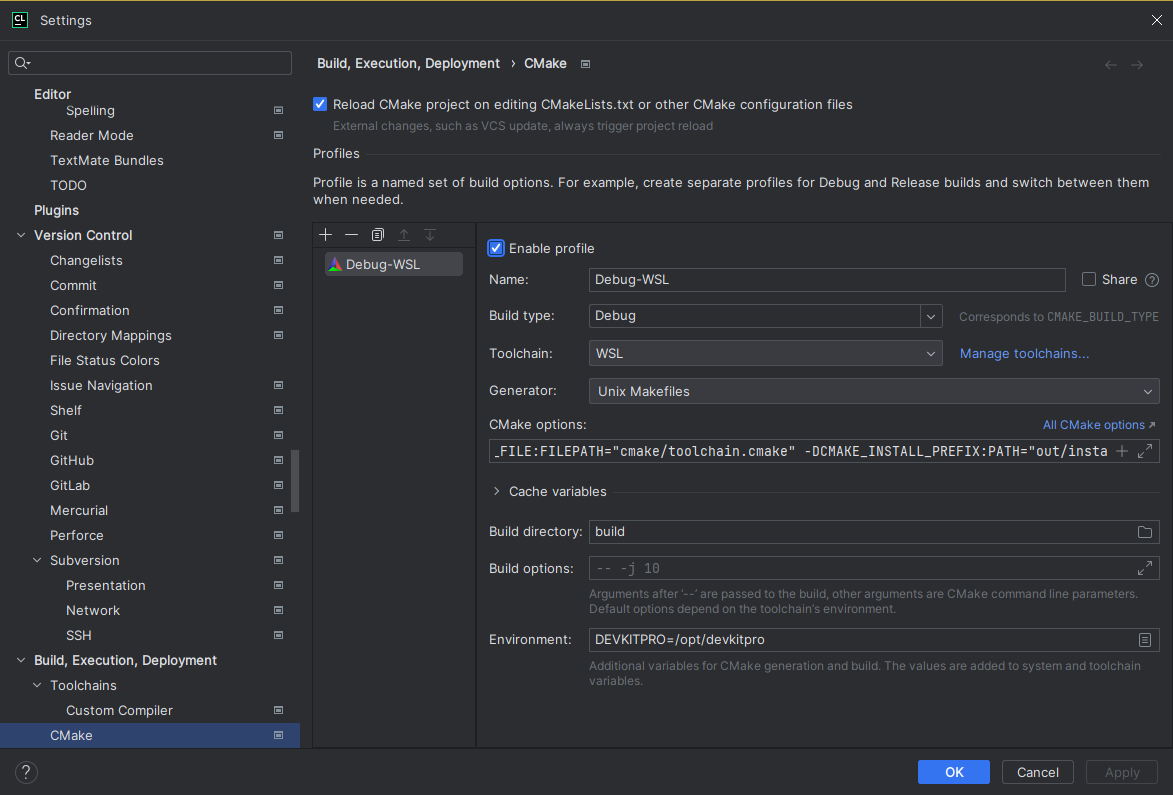Viewport: 1173px width, 795px height.
Task: Open the All CMake options link
Action: point(1099,425)
